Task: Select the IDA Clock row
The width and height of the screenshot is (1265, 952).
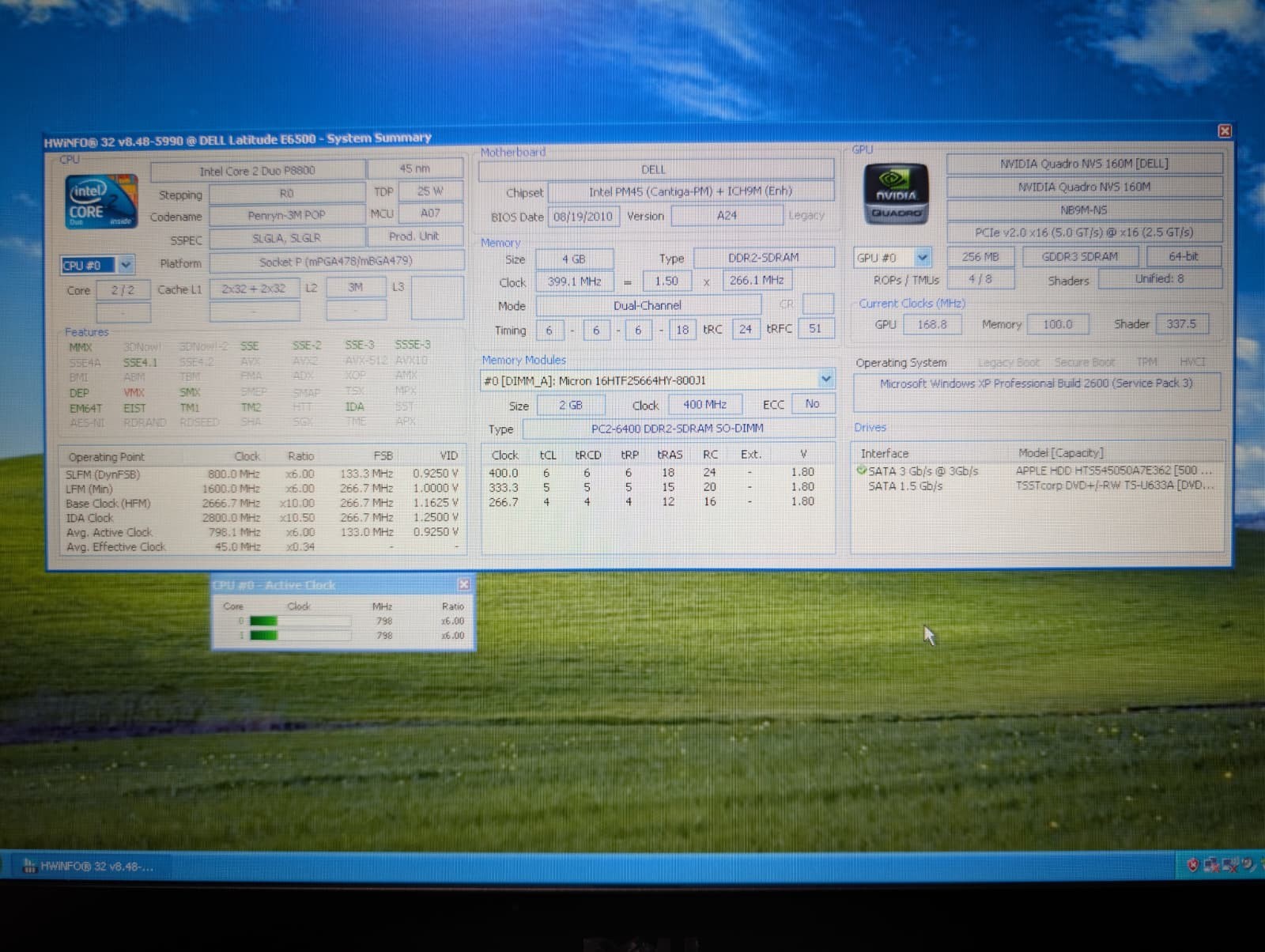Action: click(262, 518)
